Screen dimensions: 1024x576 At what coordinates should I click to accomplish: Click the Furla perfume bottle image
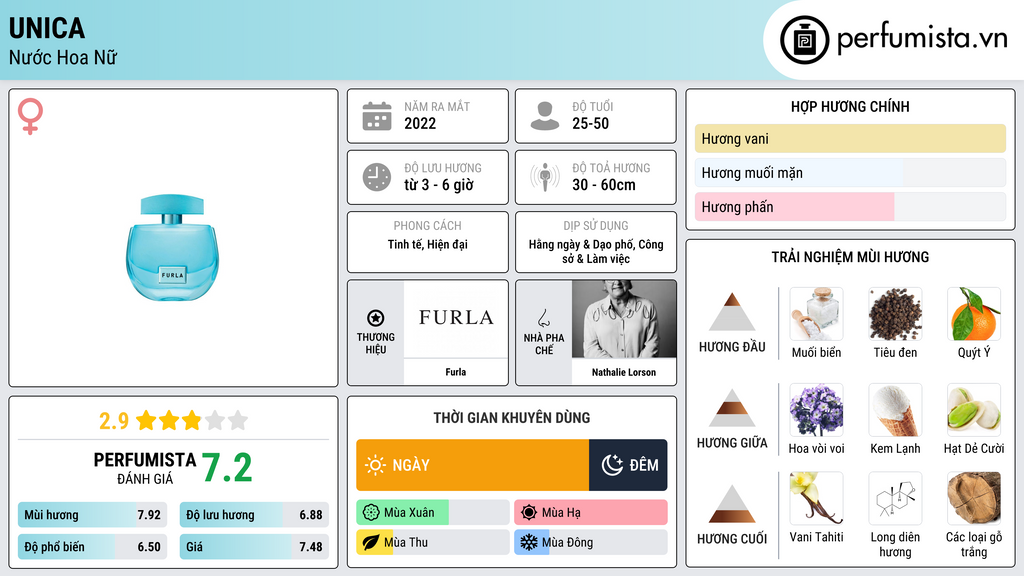(x=172, y=248)
